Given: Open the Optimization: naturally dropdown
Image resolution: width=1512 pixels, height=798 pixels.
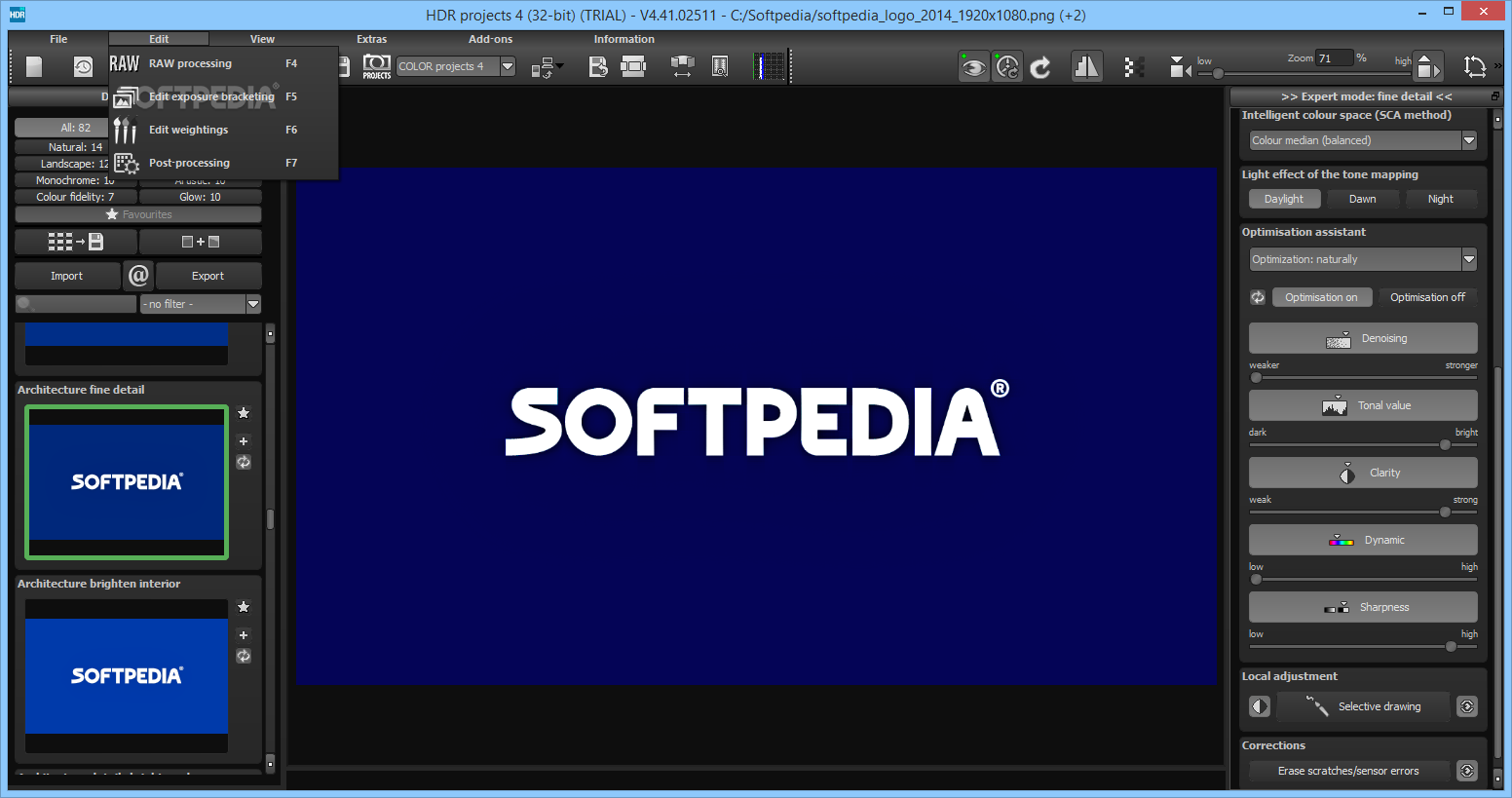Looking at the screenshot, I should click(1363, 259).
